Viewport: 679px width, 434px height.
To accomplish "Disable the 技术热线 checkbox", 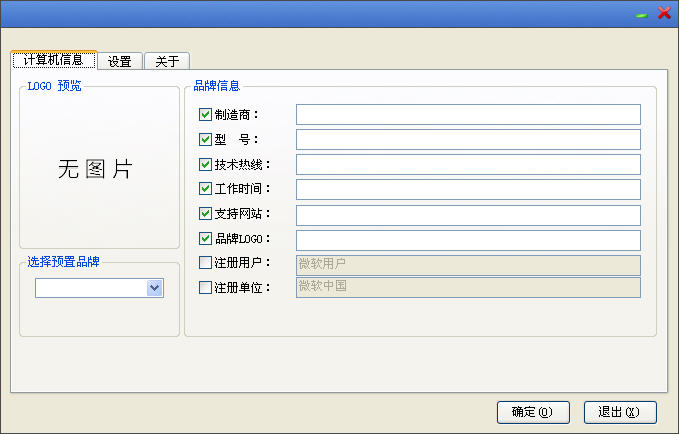I will (x=206, y=165).
